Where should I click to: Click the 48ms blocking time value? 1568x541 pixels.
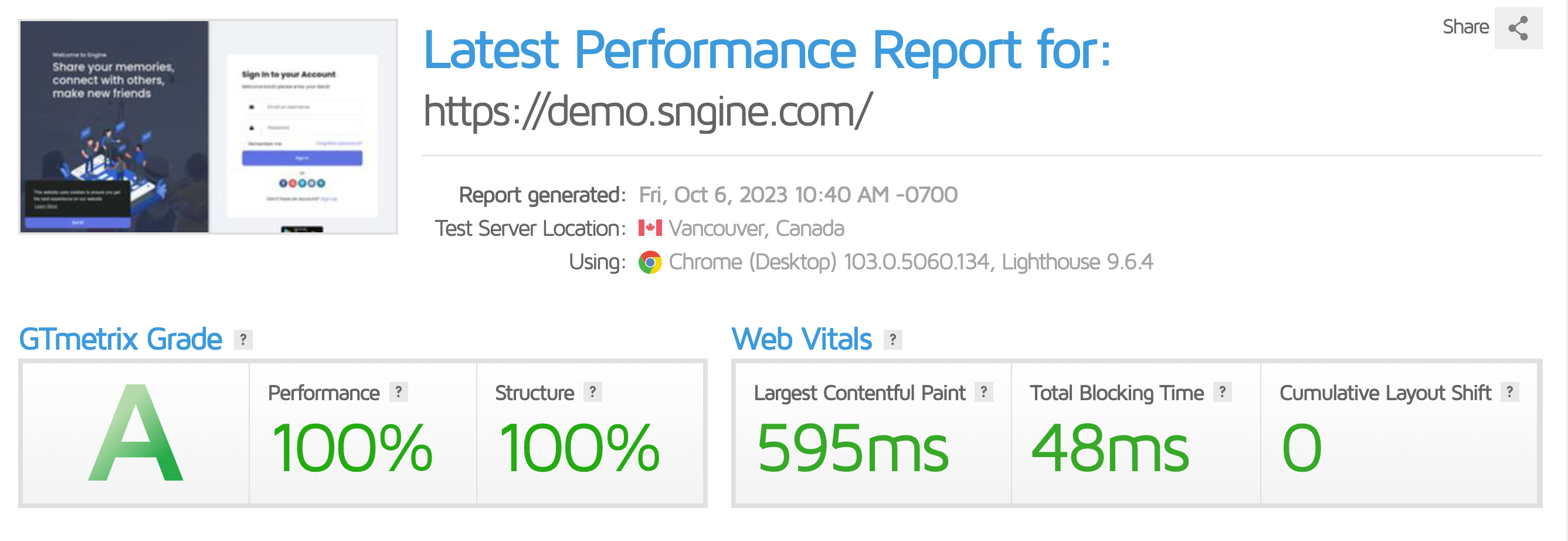pyautogui.click(x=1109, y=449)
